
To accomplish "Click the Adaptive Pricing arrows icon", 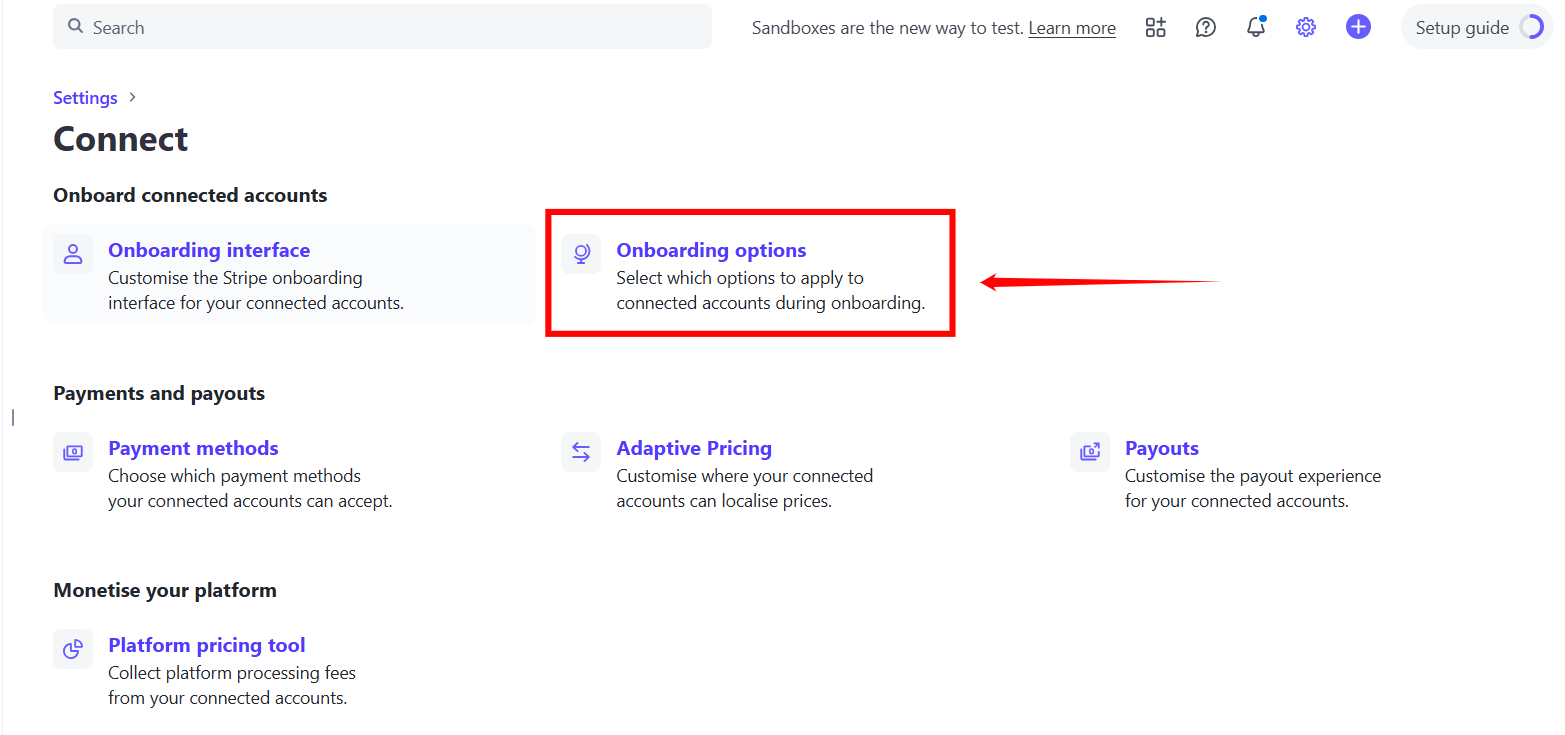I will [581, 452].
